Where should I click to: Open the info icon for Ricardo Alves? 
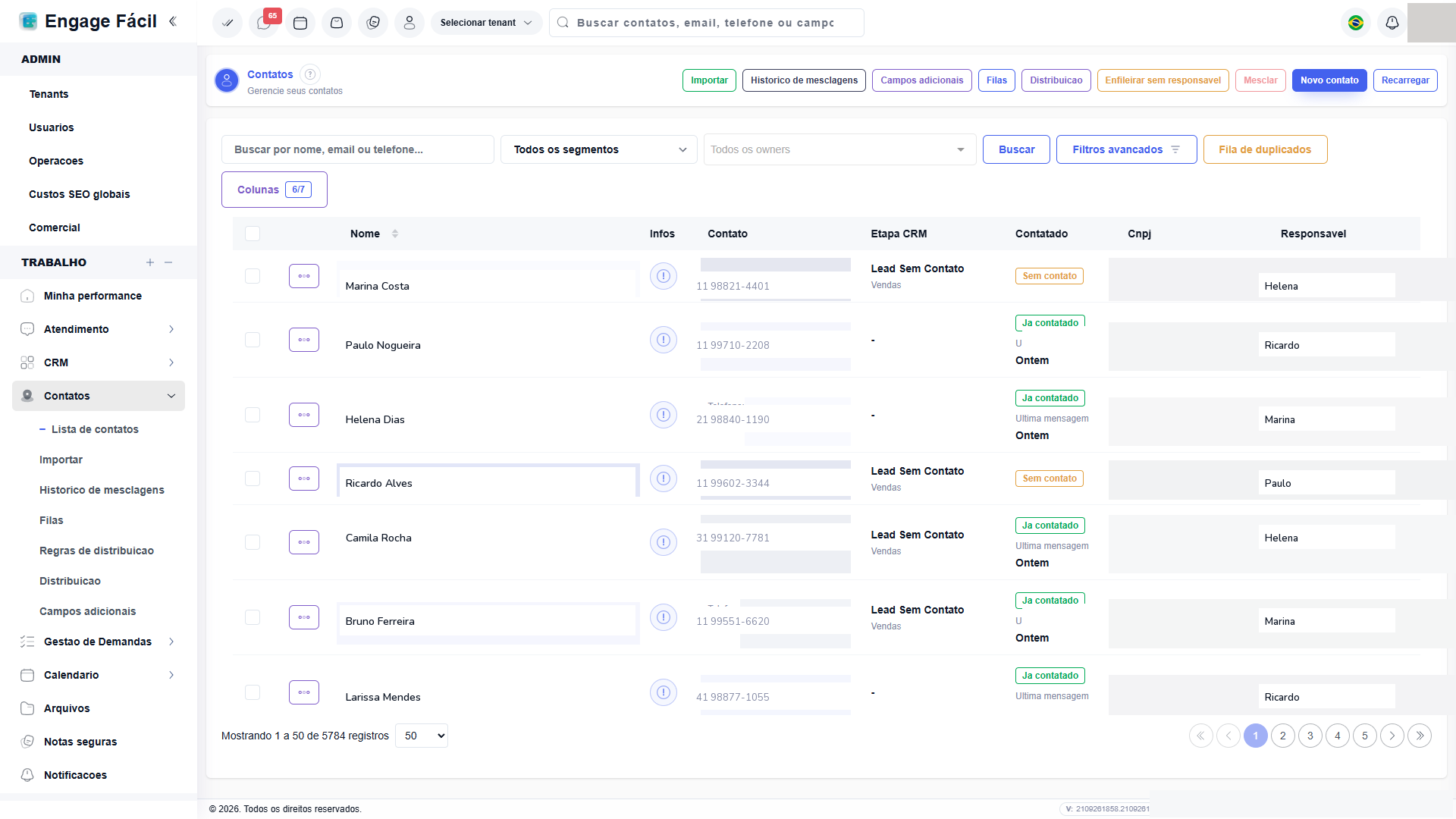(x=664, y=479)
